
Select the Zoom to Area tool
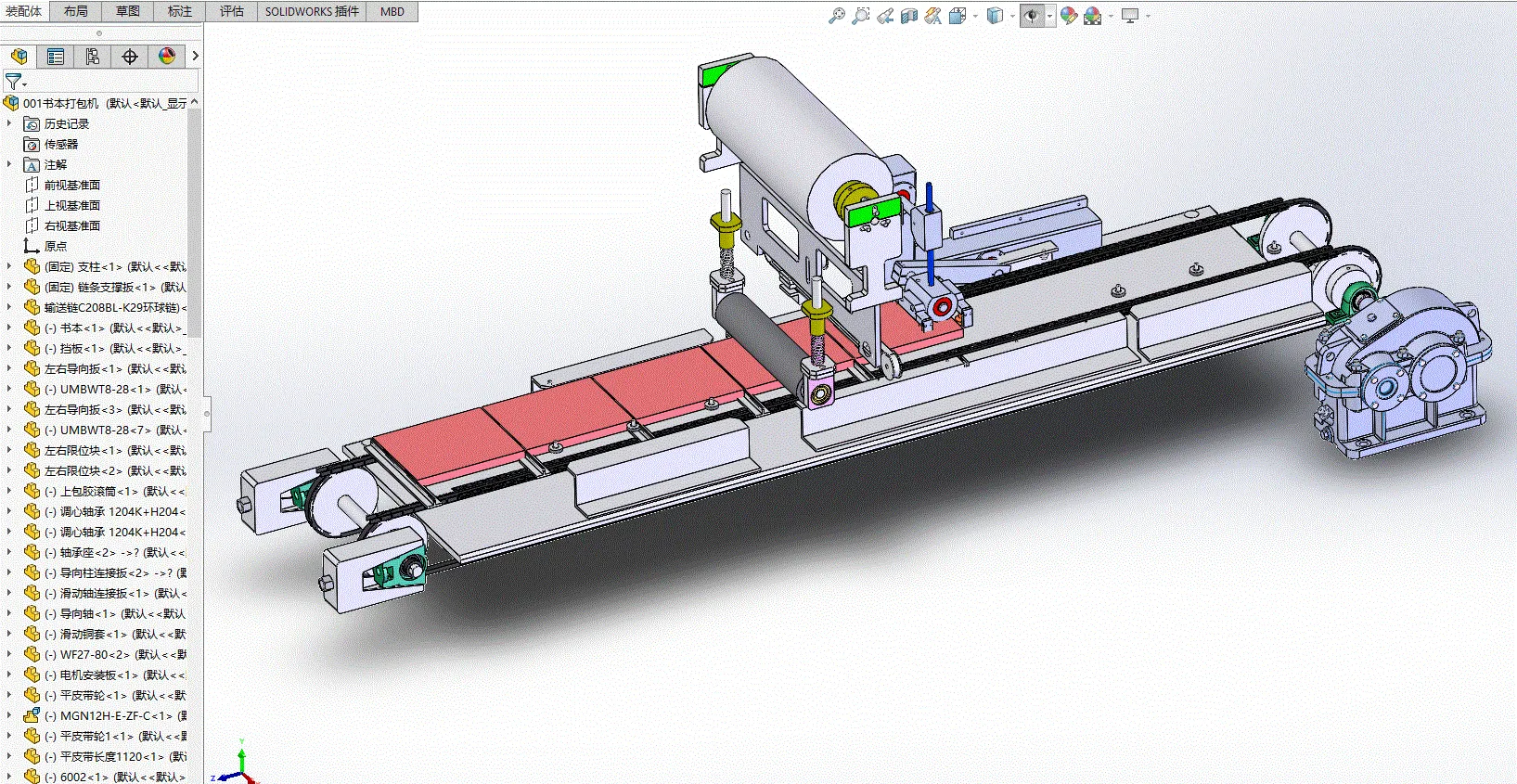coord(860,16)
